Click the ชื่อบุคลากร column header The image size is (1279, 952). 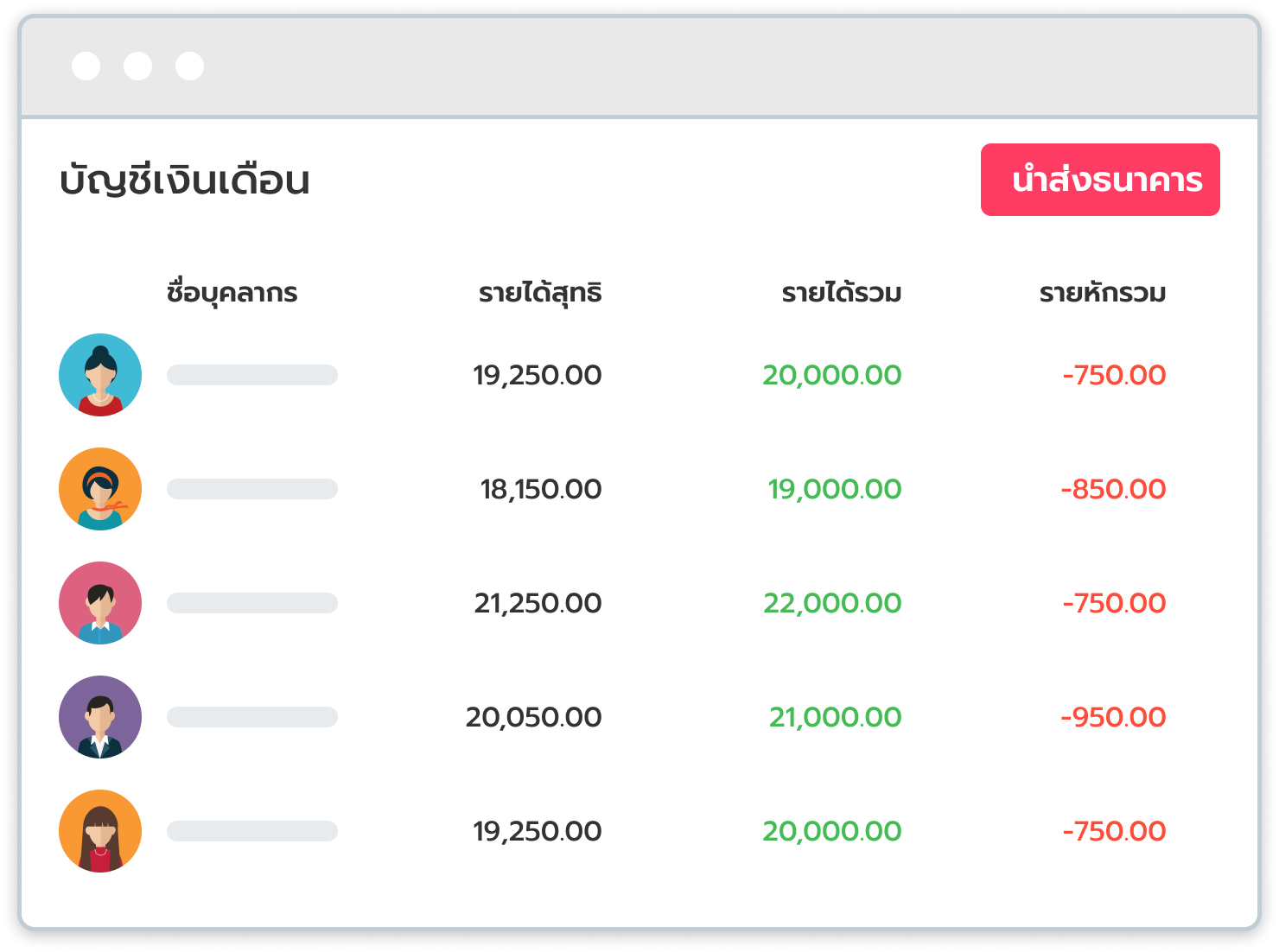(x=232, y=292)
